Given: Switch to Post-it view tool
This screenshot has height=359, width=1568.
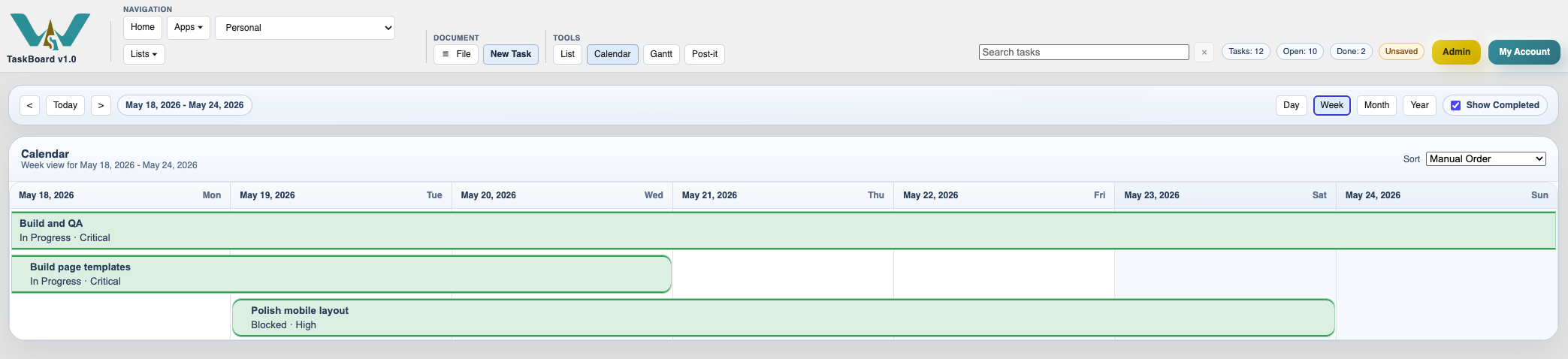Looking at the screenshot, I should (x=705, y=54).
